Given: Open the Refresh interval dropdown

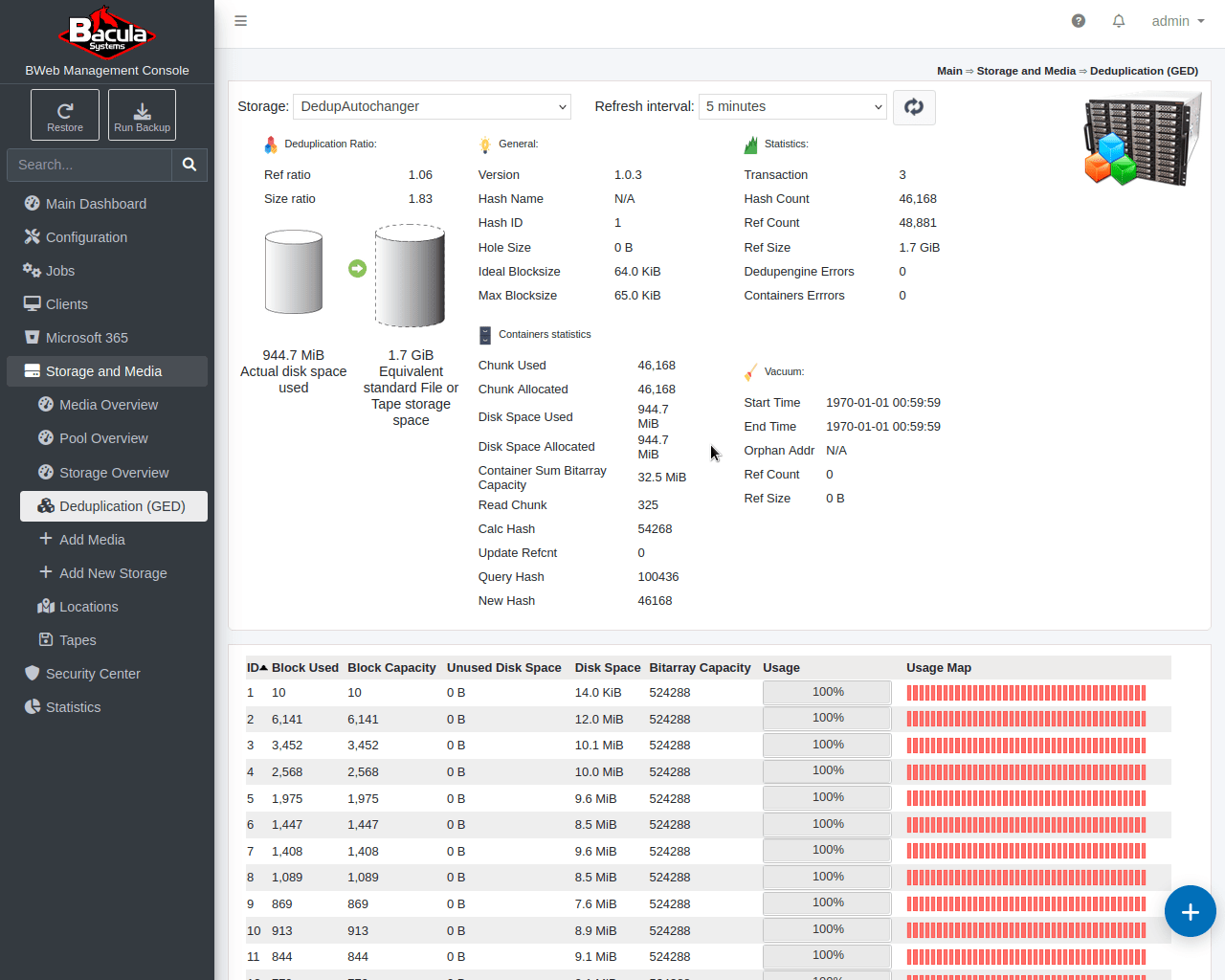Looking at the screenshot, I should pos(792,106).
